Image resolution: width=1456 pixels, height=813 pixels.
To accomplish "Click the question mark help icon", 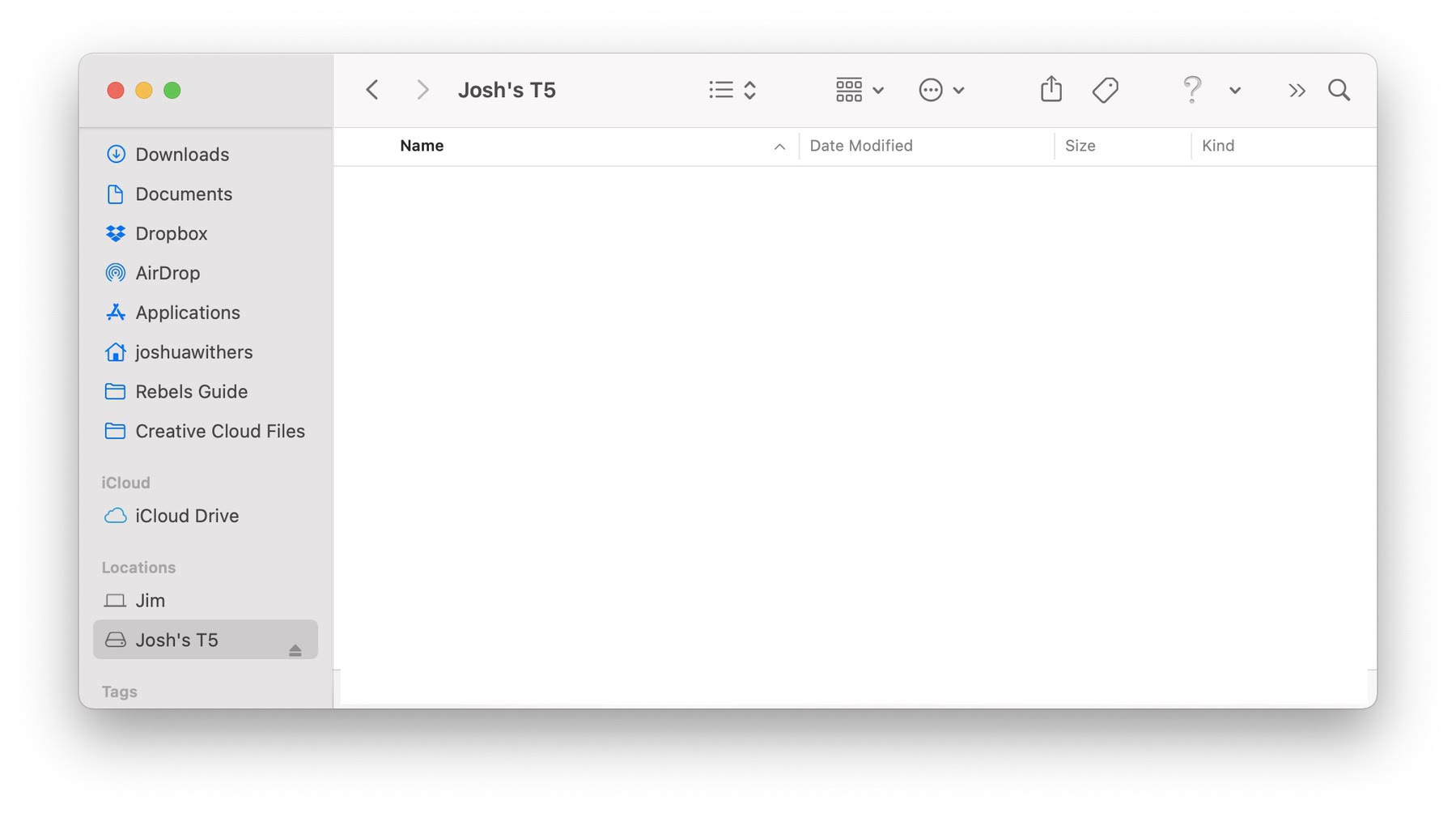I will tap(1191, 89).
